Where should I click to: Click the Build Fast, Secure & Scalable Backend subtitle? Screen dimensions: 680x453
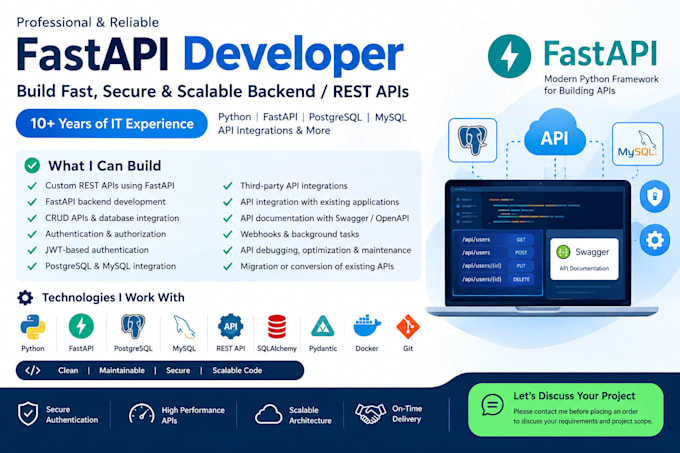(x=212, y=91)
